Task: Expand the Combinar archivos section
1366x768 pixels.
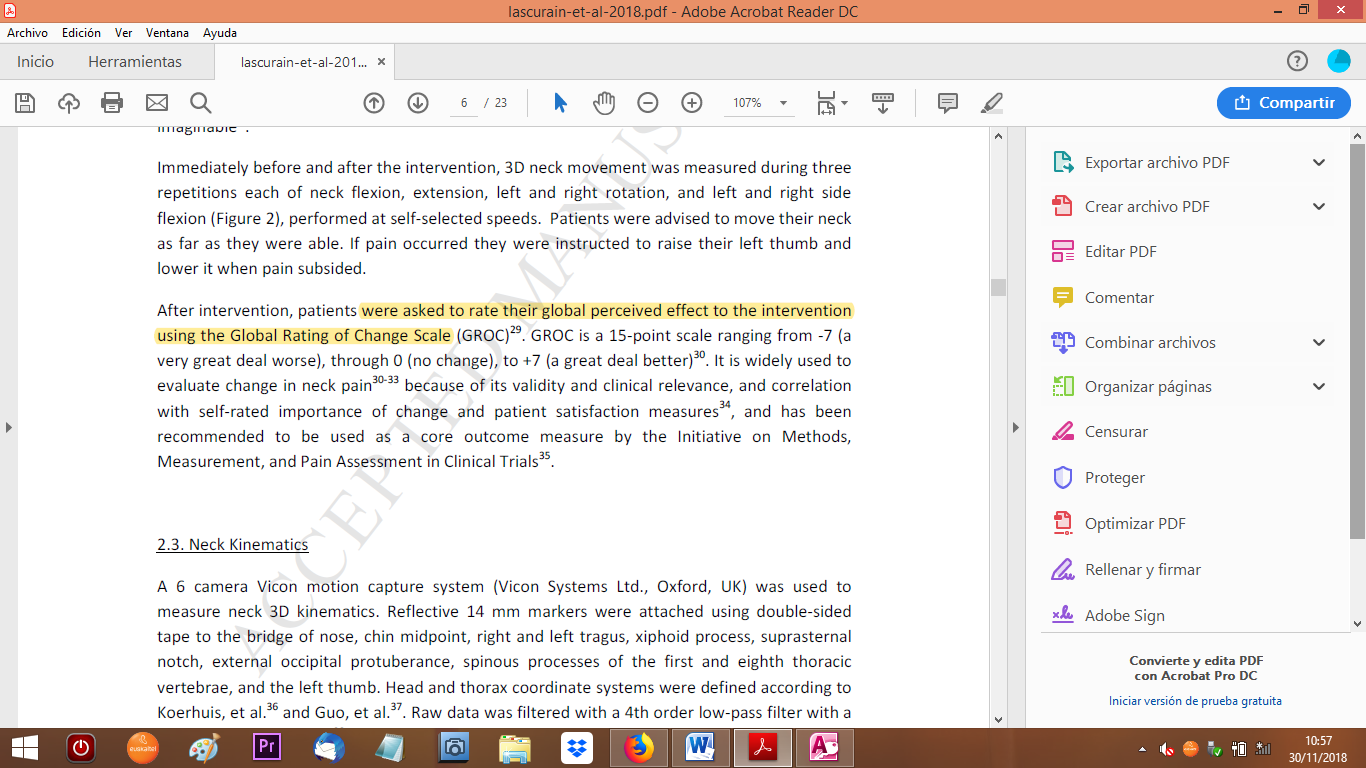Action: [1319, 343]
